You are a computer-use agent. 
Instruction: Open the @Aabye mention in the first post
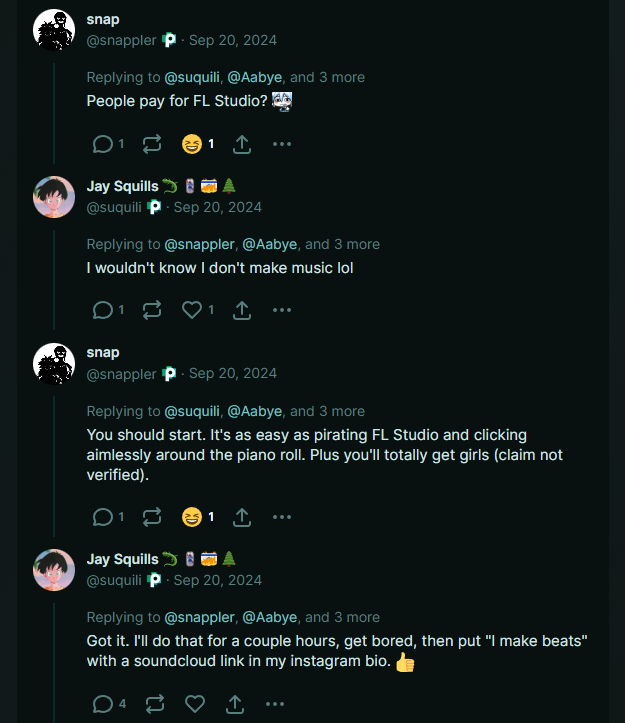coord(255,77)
